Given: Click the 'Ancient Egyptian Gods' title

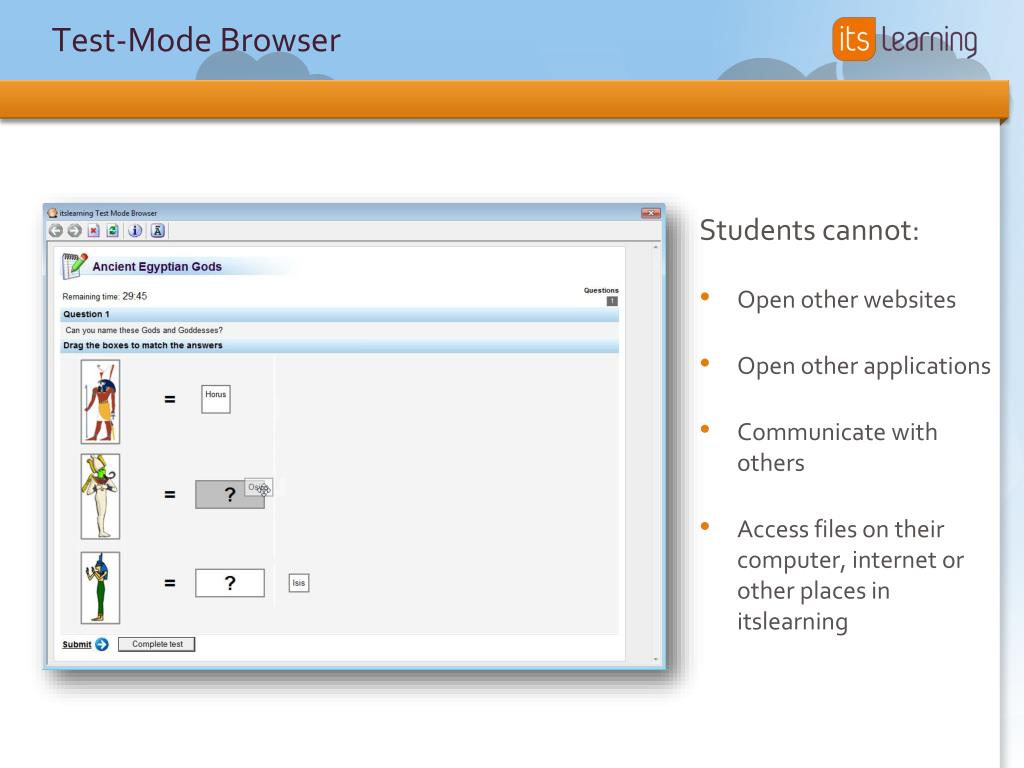Looking at the screenshot, I should coord(157,266).
